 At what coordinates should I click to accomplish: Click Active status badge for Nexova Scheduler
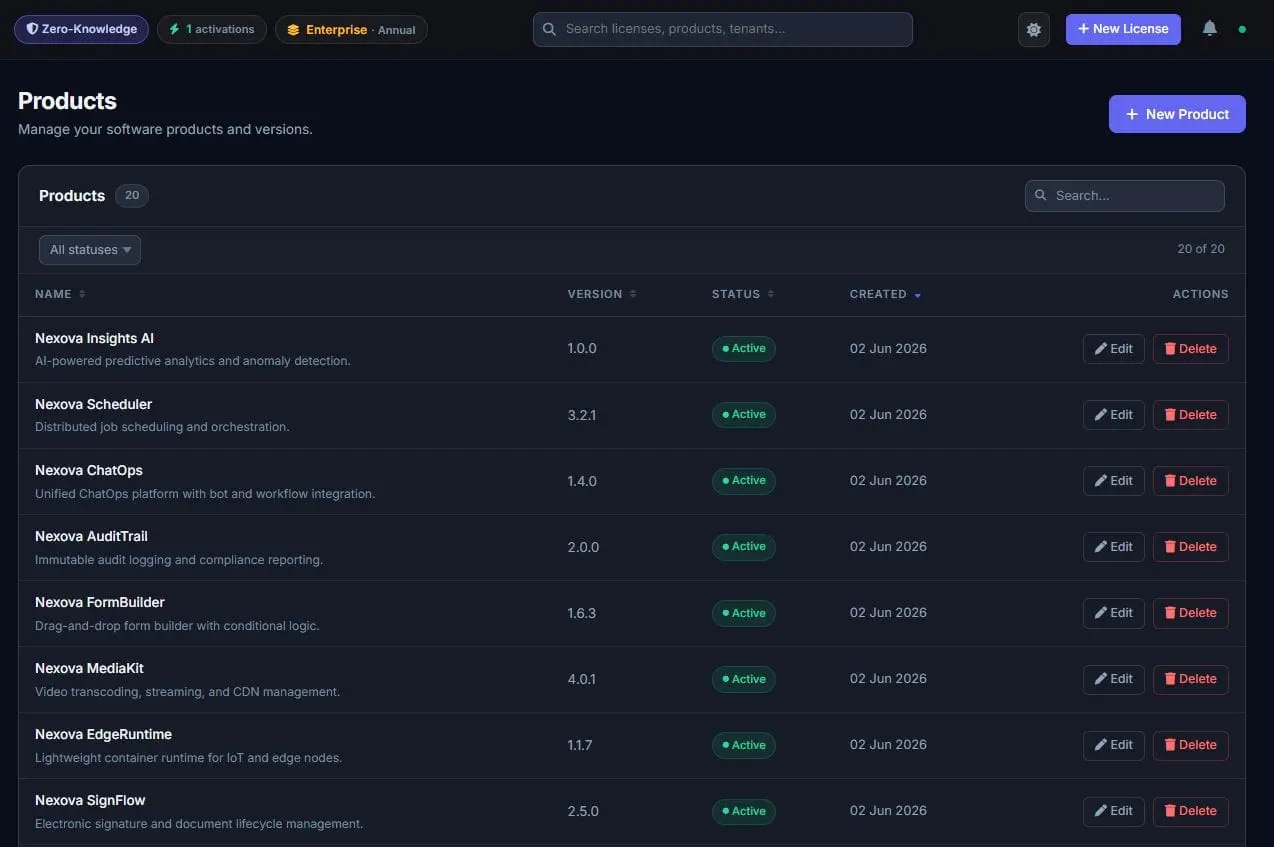(744, 415)
